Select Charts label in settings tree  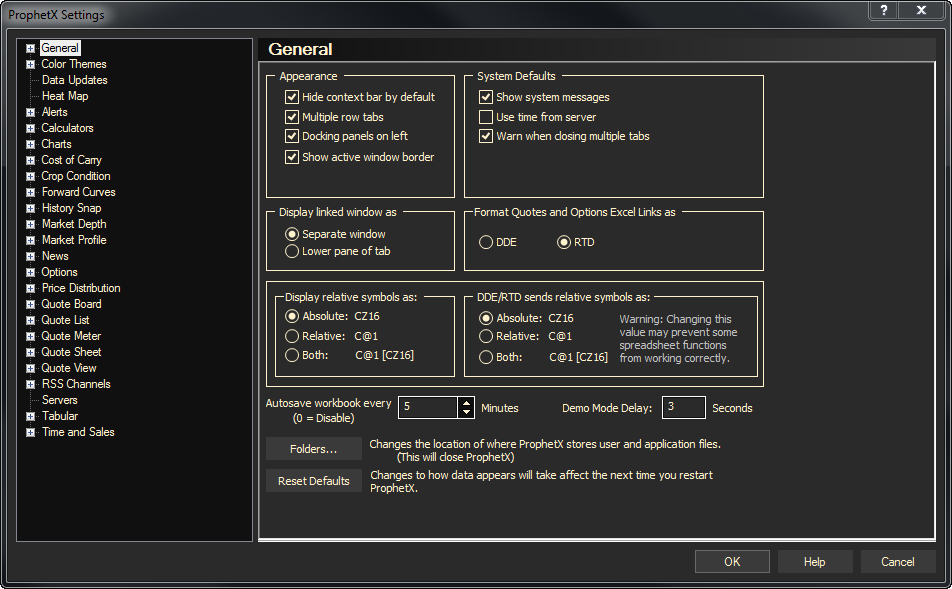[56, 144]
